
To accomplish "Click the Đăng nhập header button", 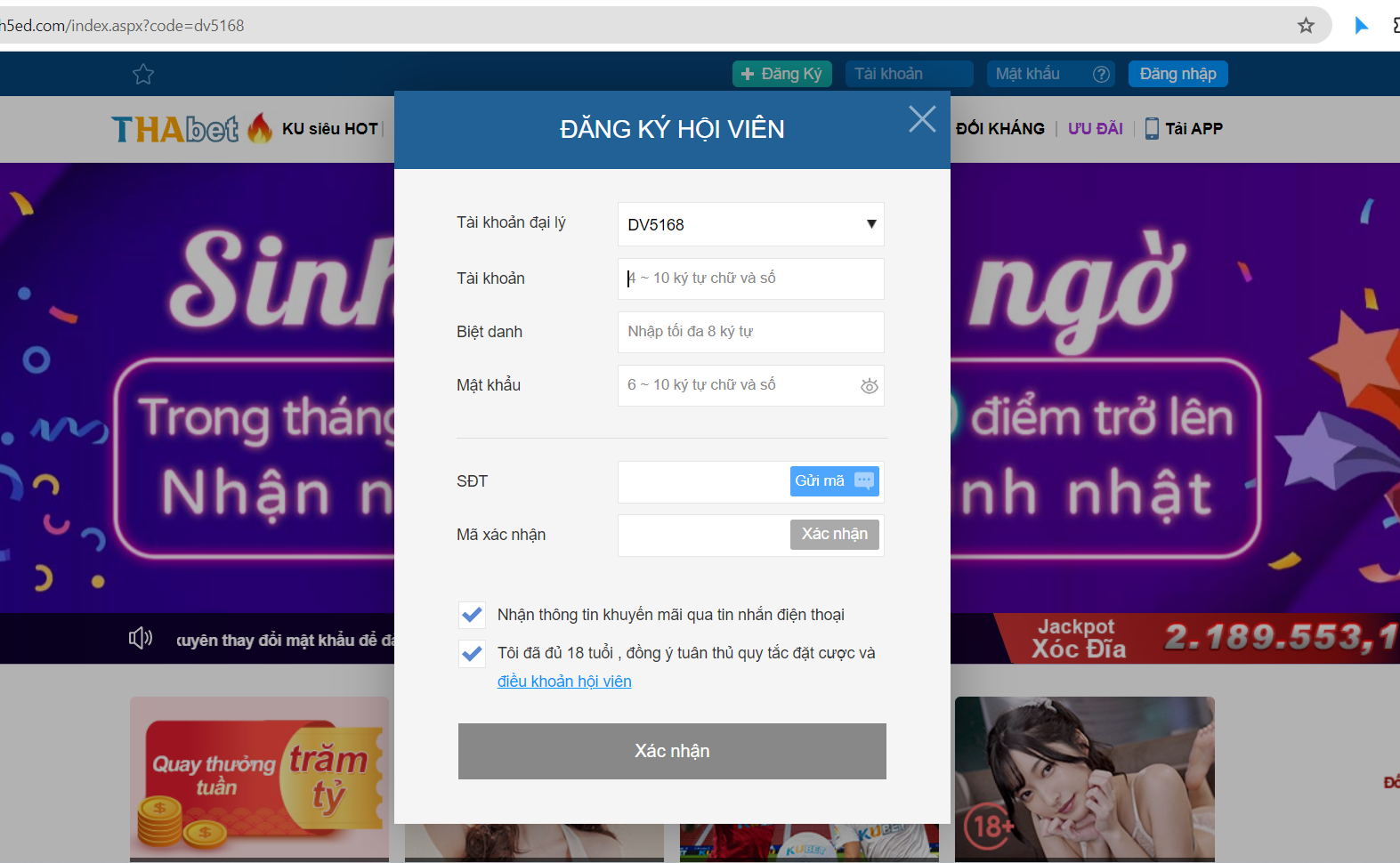I will (x=1178, y=74).
